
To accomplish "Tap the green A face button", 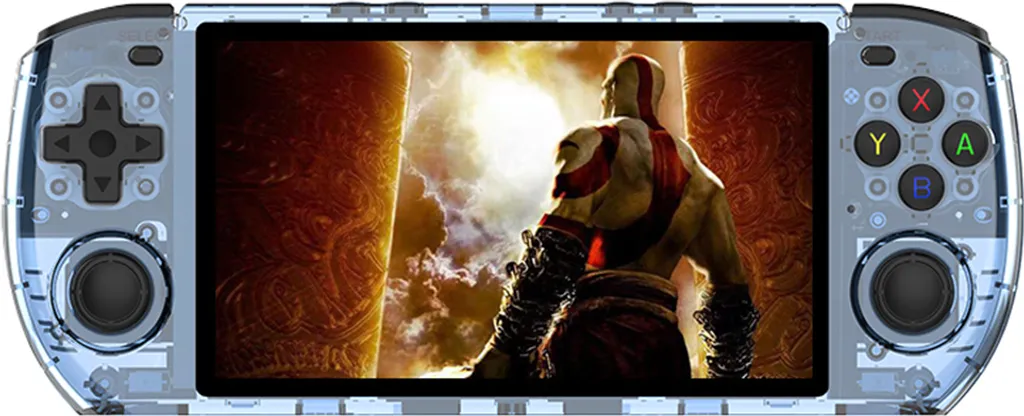I will coord(965,143).
